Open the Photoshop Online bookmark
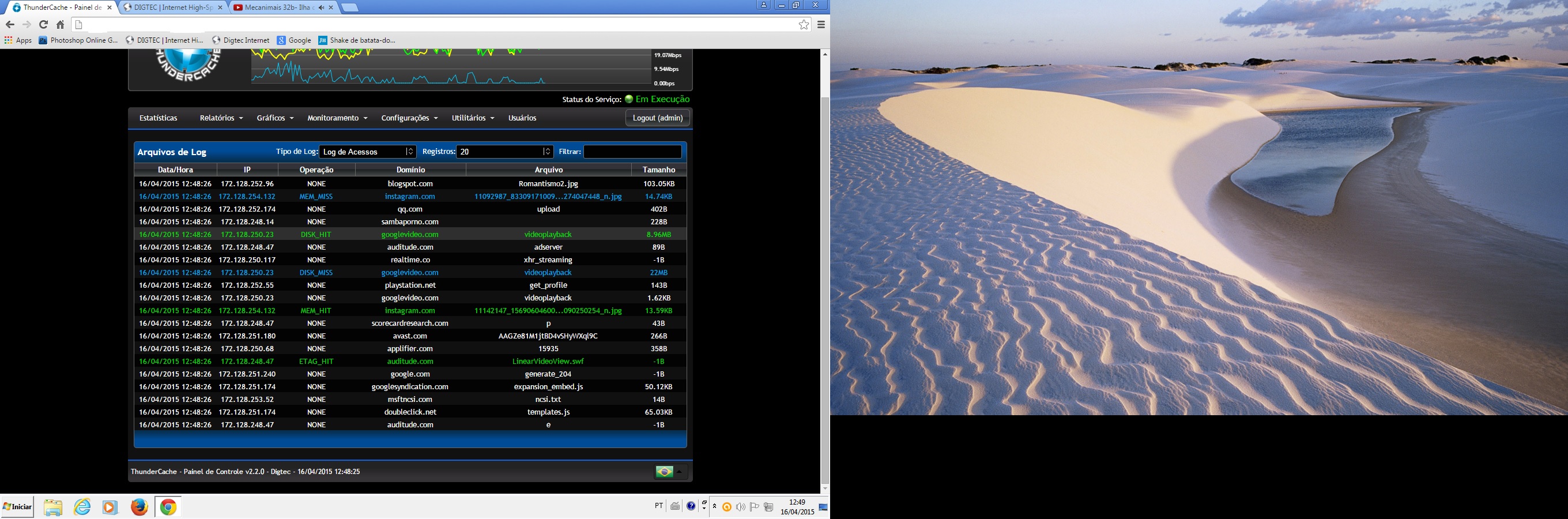 point(78,40)
